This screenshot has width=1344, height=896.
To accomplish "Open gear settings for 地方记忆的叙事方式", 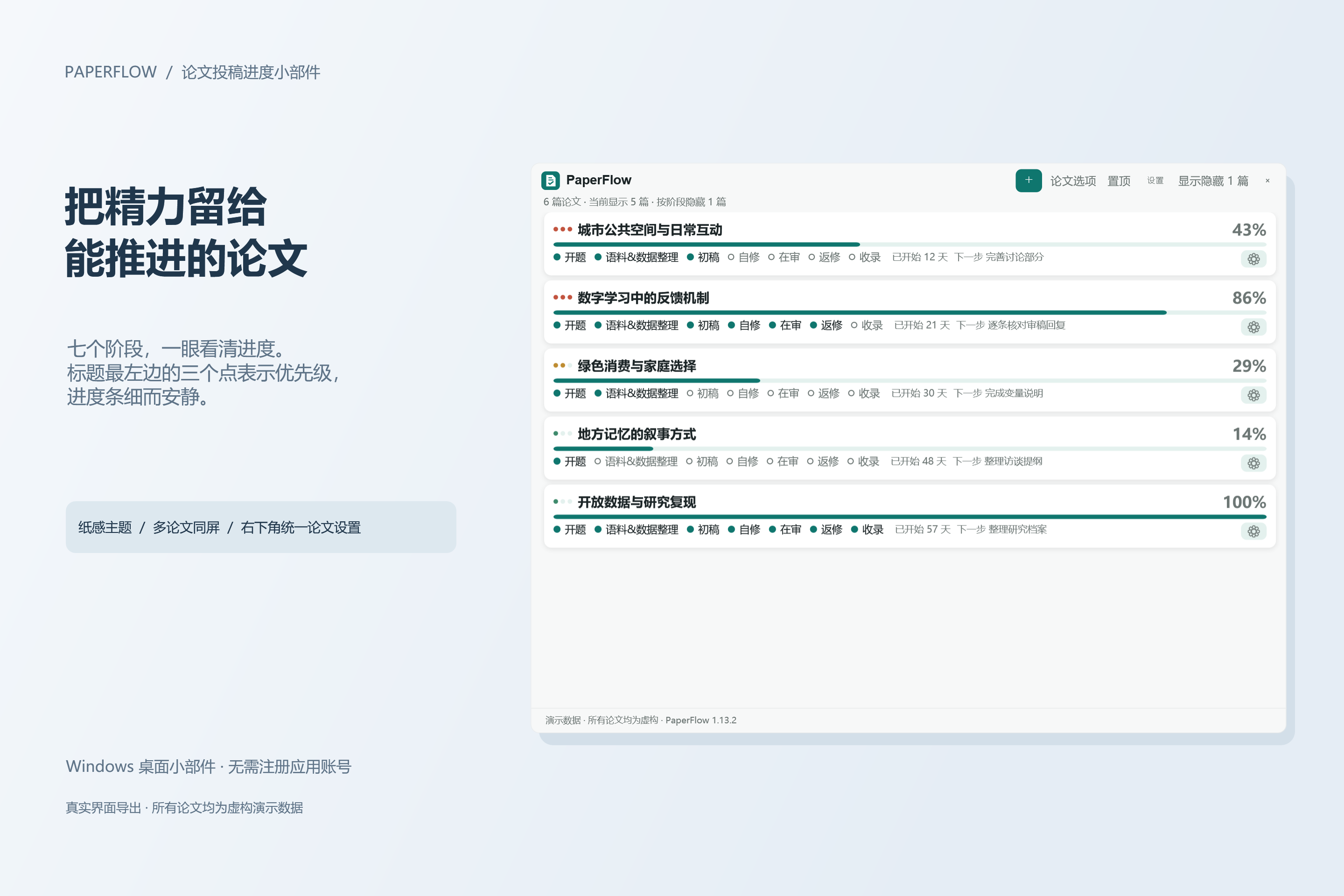I will pos(1253,463).
